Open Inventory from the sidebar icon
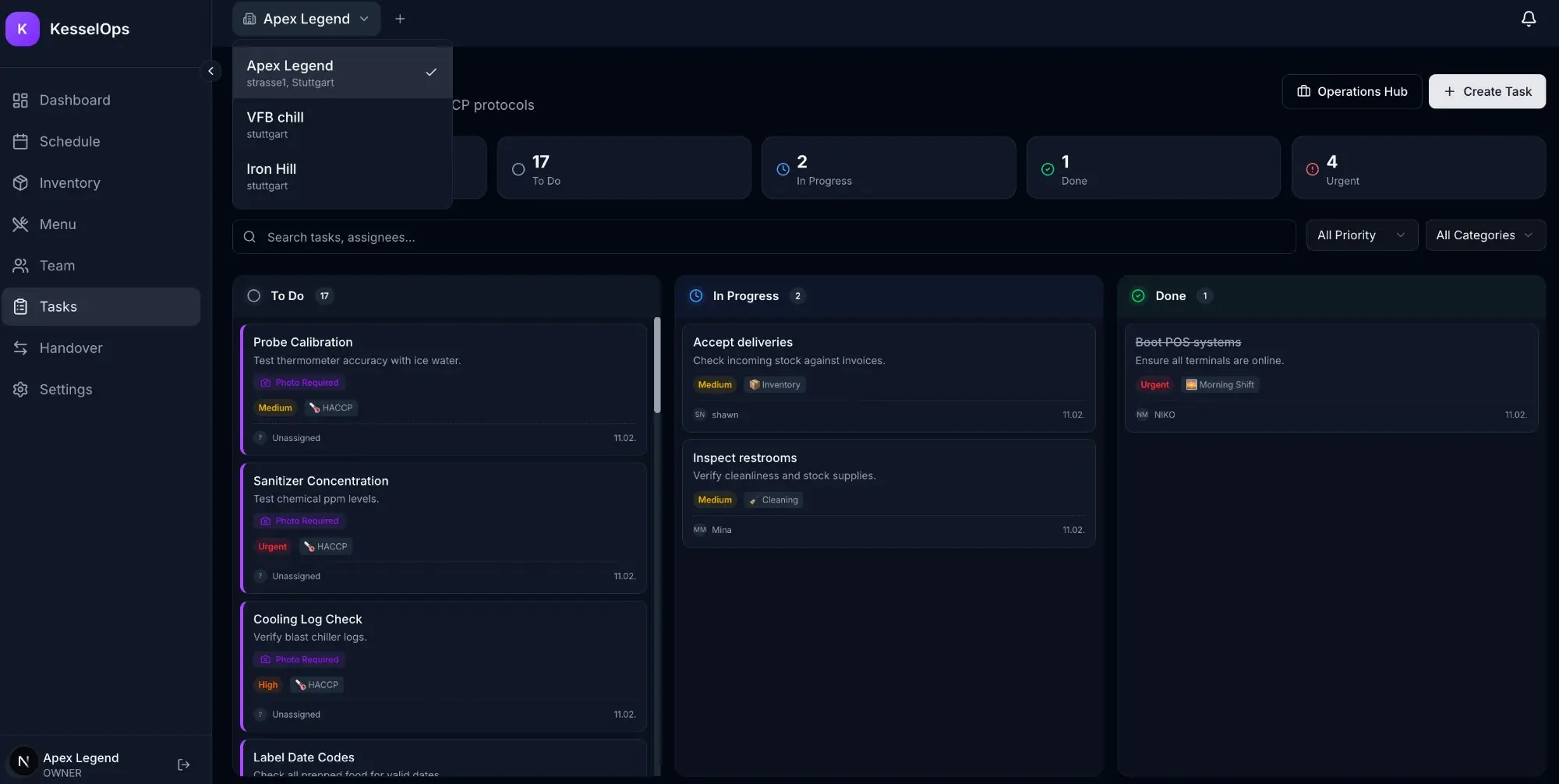Image resolution: width=1559 pixels, height=784 pixels. click(x=20, y=182)
